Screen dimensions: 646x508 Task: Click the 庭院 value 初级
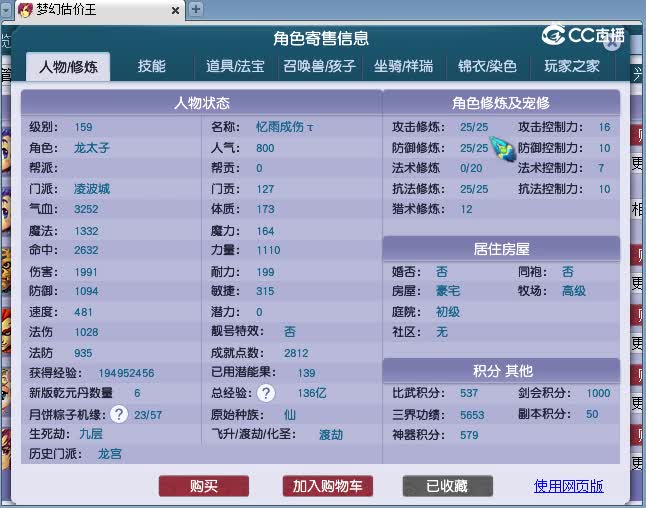coord(448,312)
